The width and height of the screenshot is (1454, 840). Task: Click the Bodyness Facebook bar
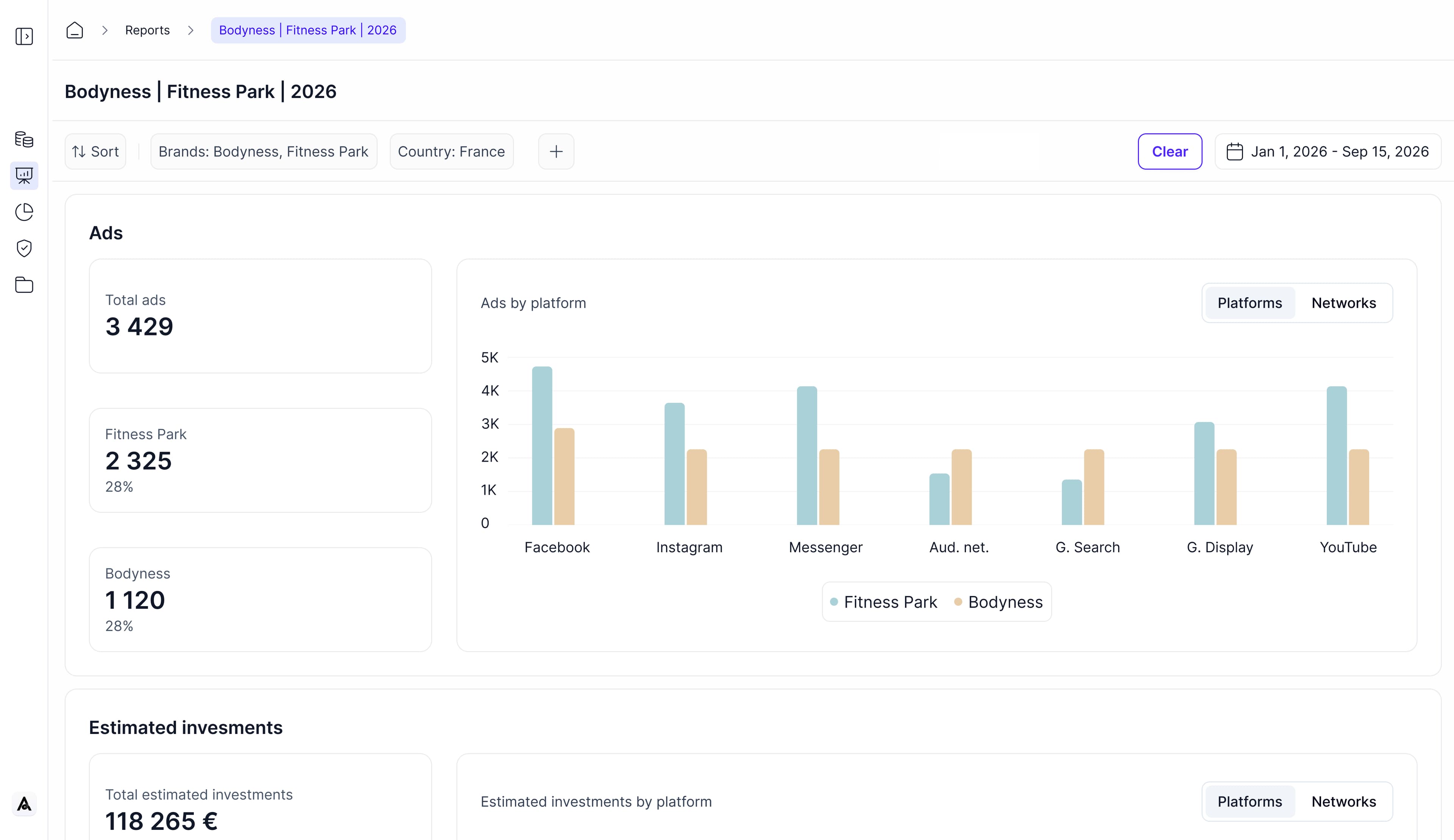564,477
